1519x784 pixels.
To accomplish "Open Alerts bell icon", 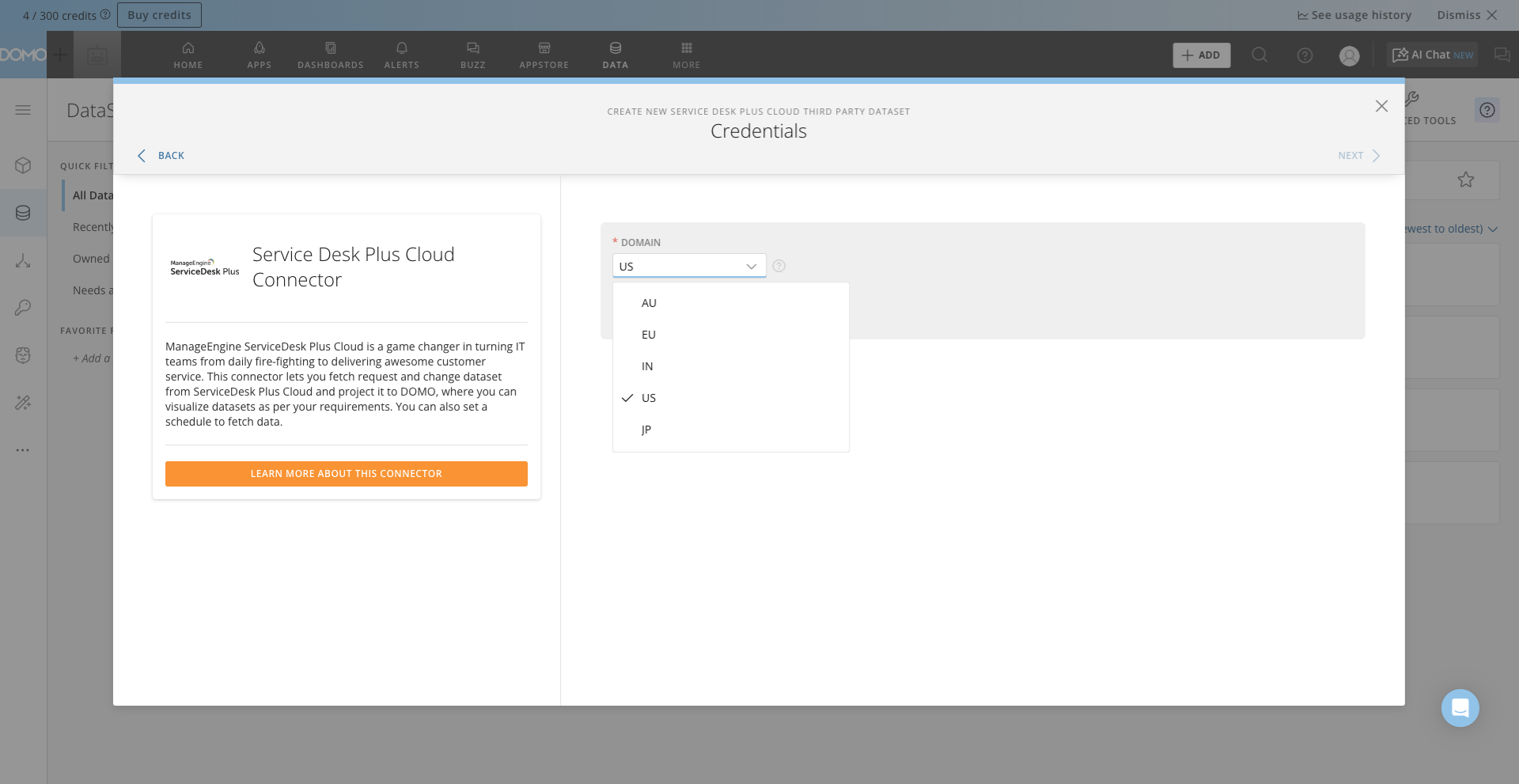I will pos(402,55).
